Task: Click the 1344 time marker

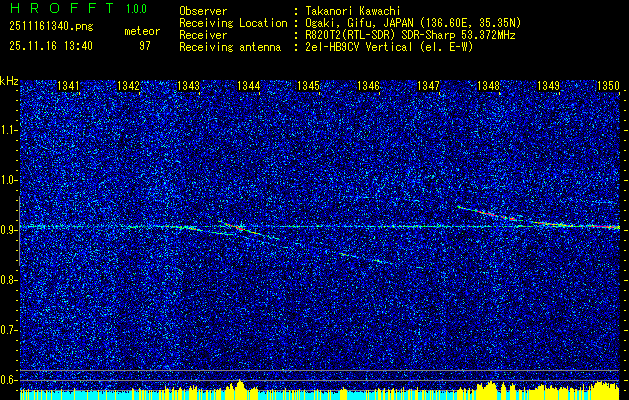Action: pyautogui.click(x=248, y=86)
